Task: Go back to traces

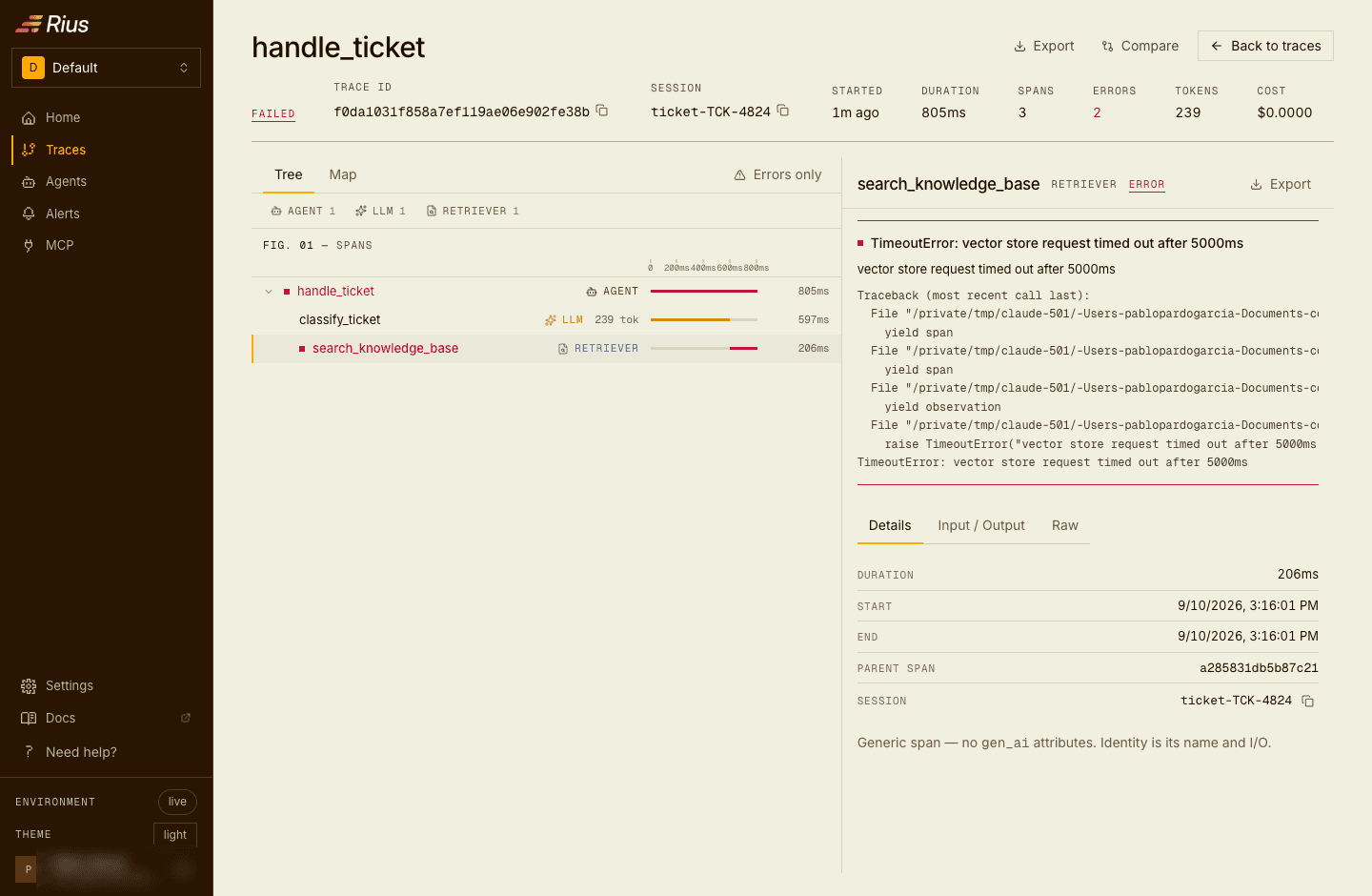Action: pyautogui.click(x=1265, y=46)
